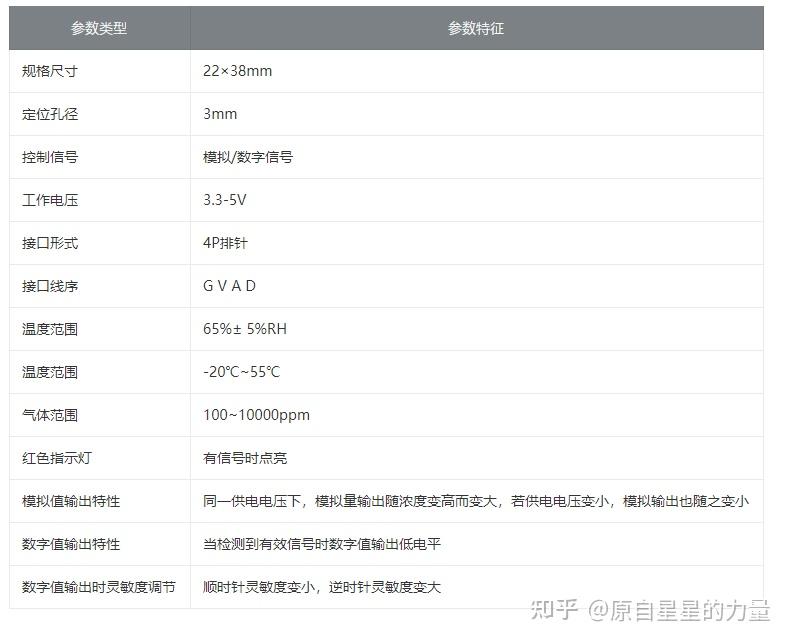Click the 参数类型 column header

point(99,28)
